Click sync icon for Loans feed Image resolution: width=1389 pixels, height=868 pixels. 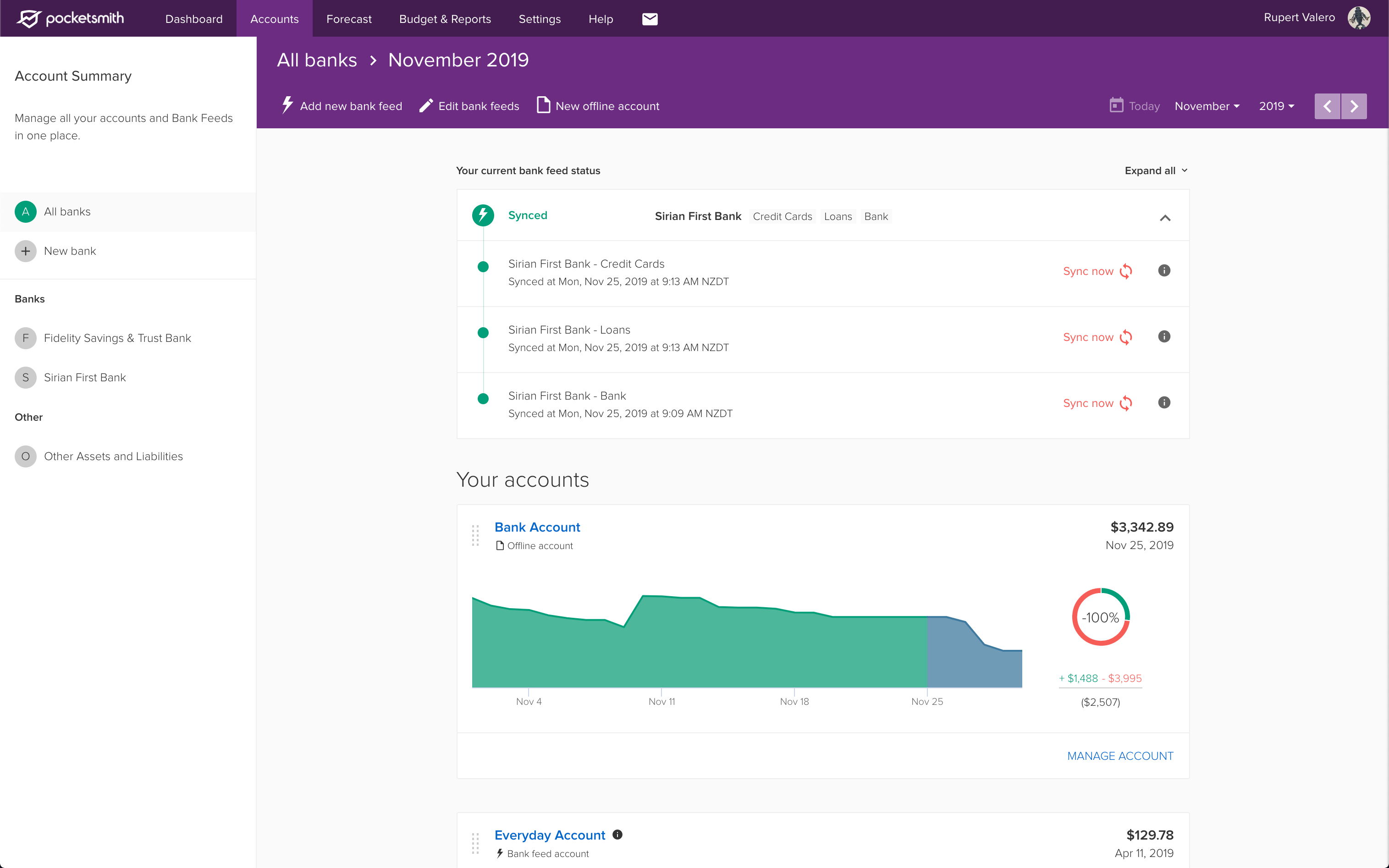click(x=1126, y=337)
